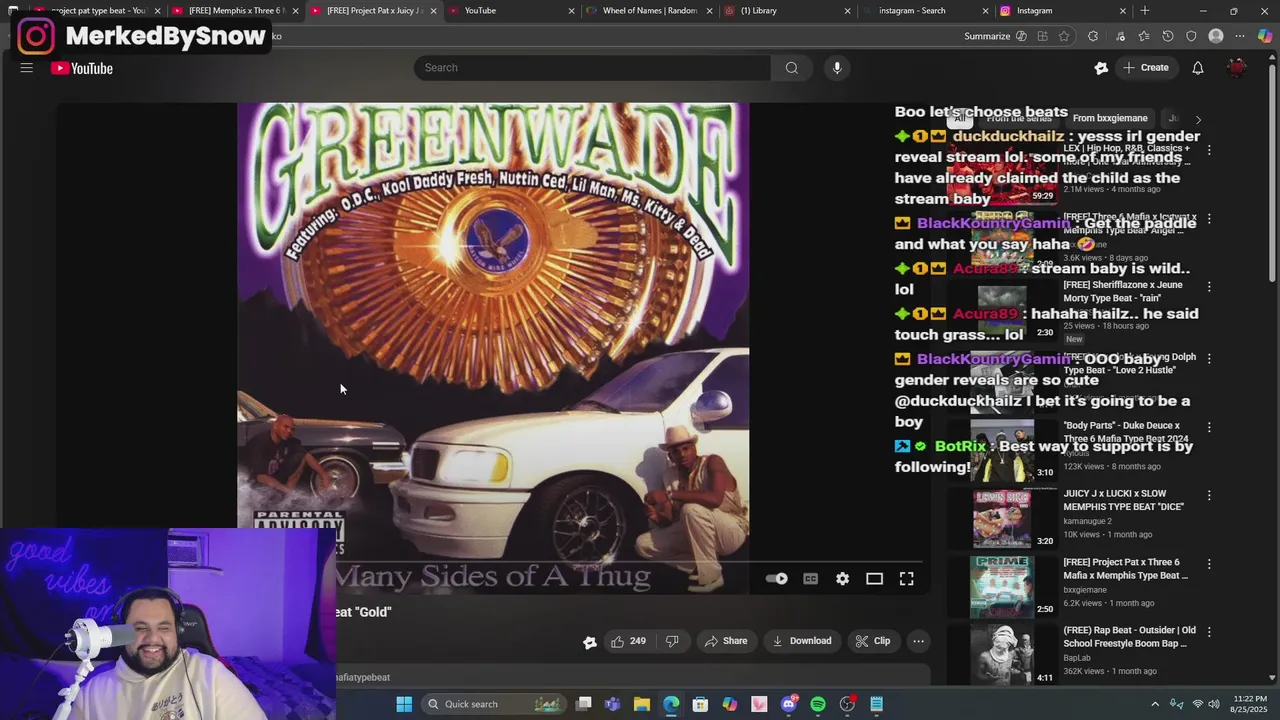
Task: Open Windows Start menu
Action: coord(404,704)
